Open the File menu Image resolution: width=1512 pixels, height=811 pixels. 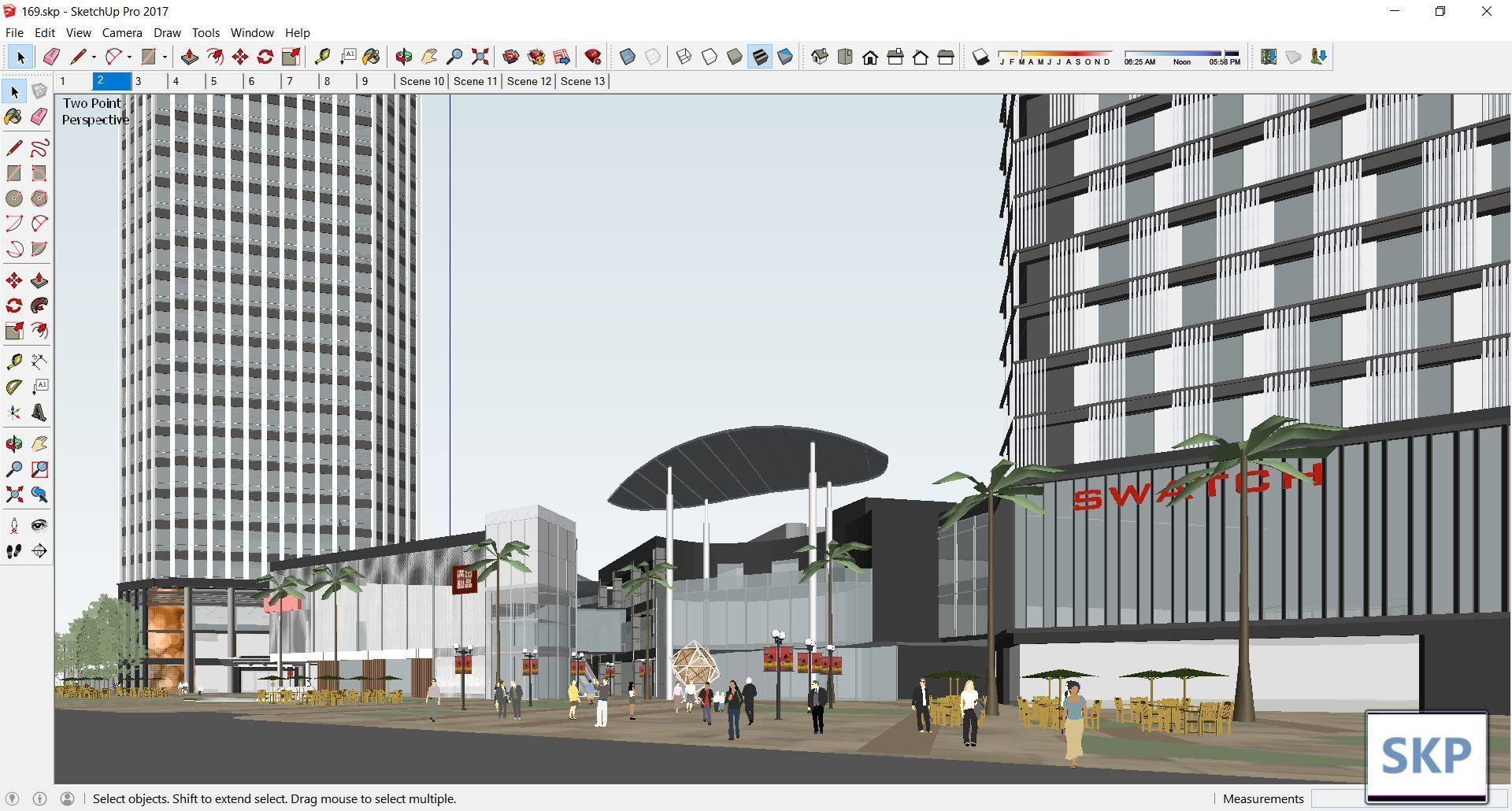click(x=14, y=32)
